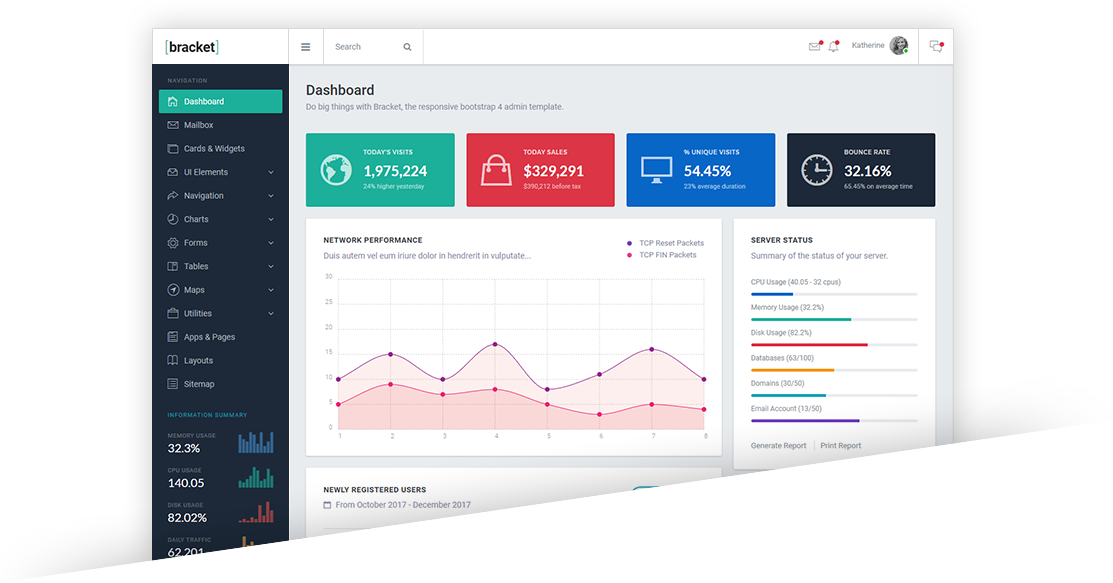The width and height of the screenshot is (1113, 583).
Task: Click the search magnifier icon
Action: point(407,47)
